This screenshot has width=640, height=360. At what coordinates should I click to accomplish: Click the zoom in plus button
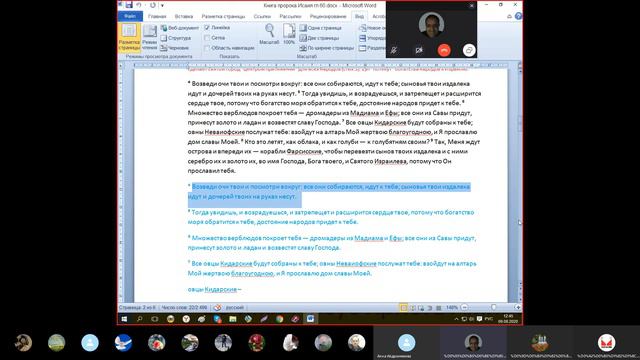click(518, 307)
